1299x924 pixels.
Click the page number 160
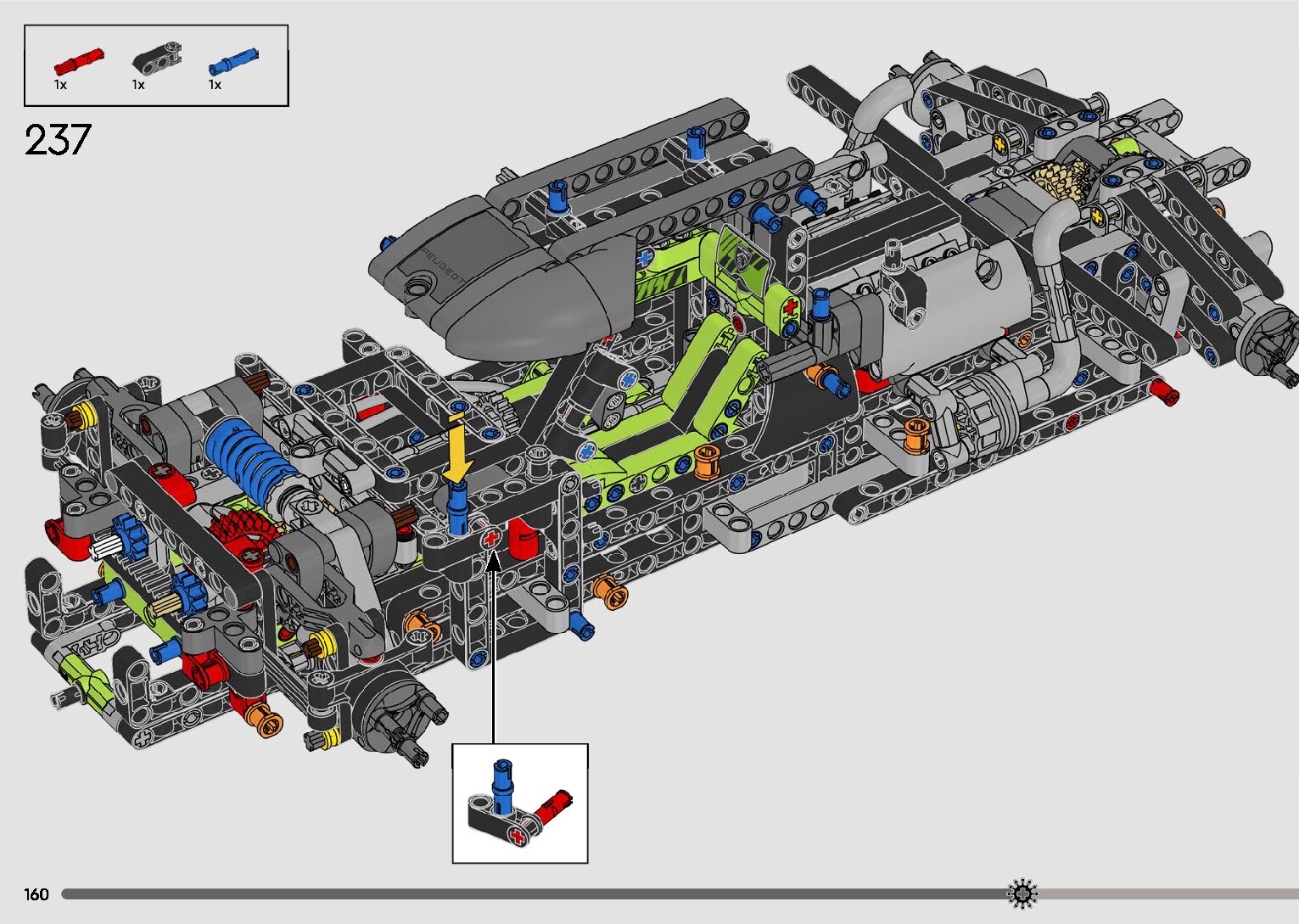coord(36,894)
